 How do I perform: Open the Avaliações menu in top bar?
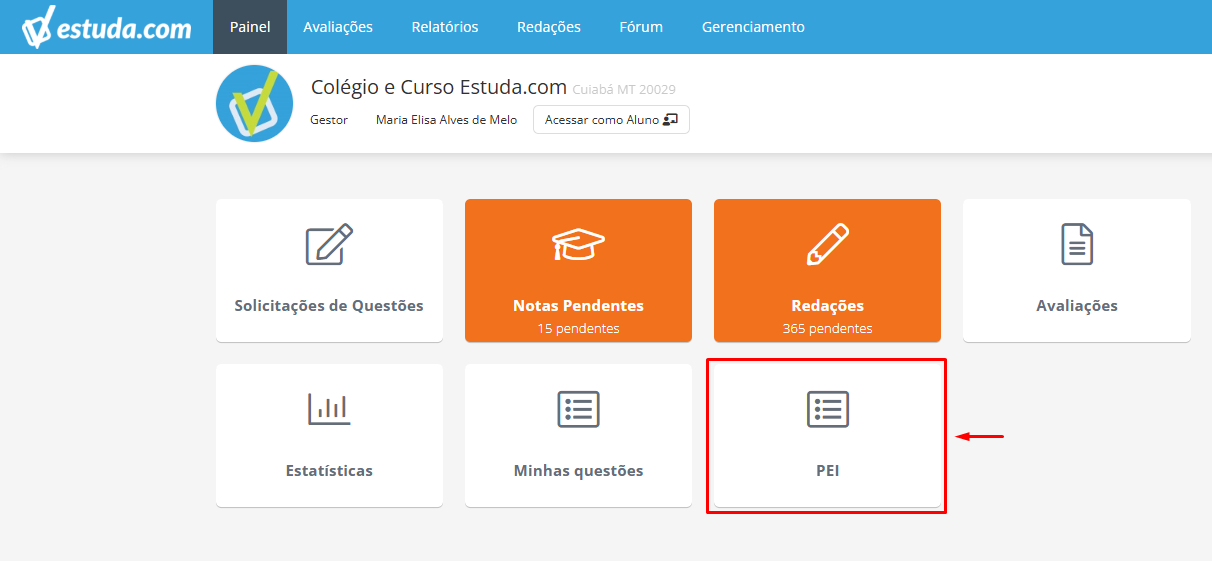coord(338,27)
